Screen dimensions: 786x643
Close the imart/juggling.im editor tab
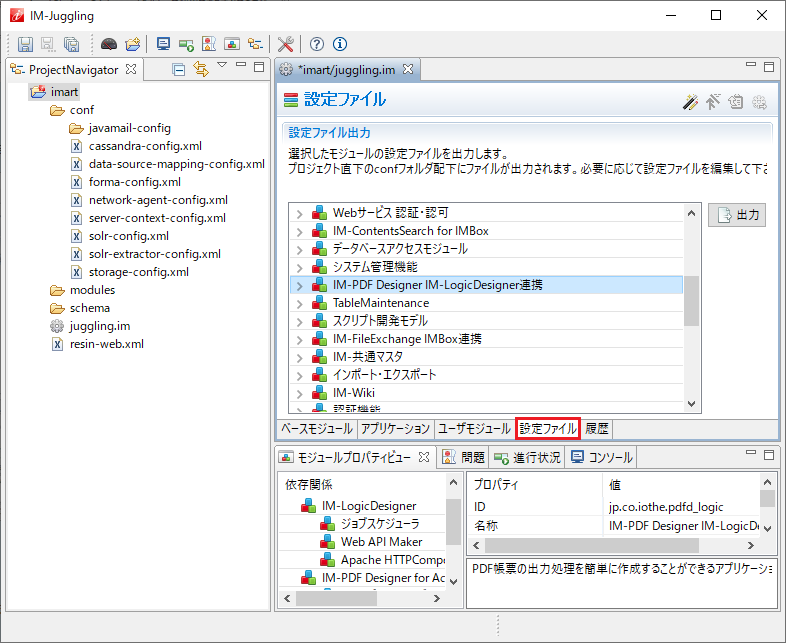point(408,69)
